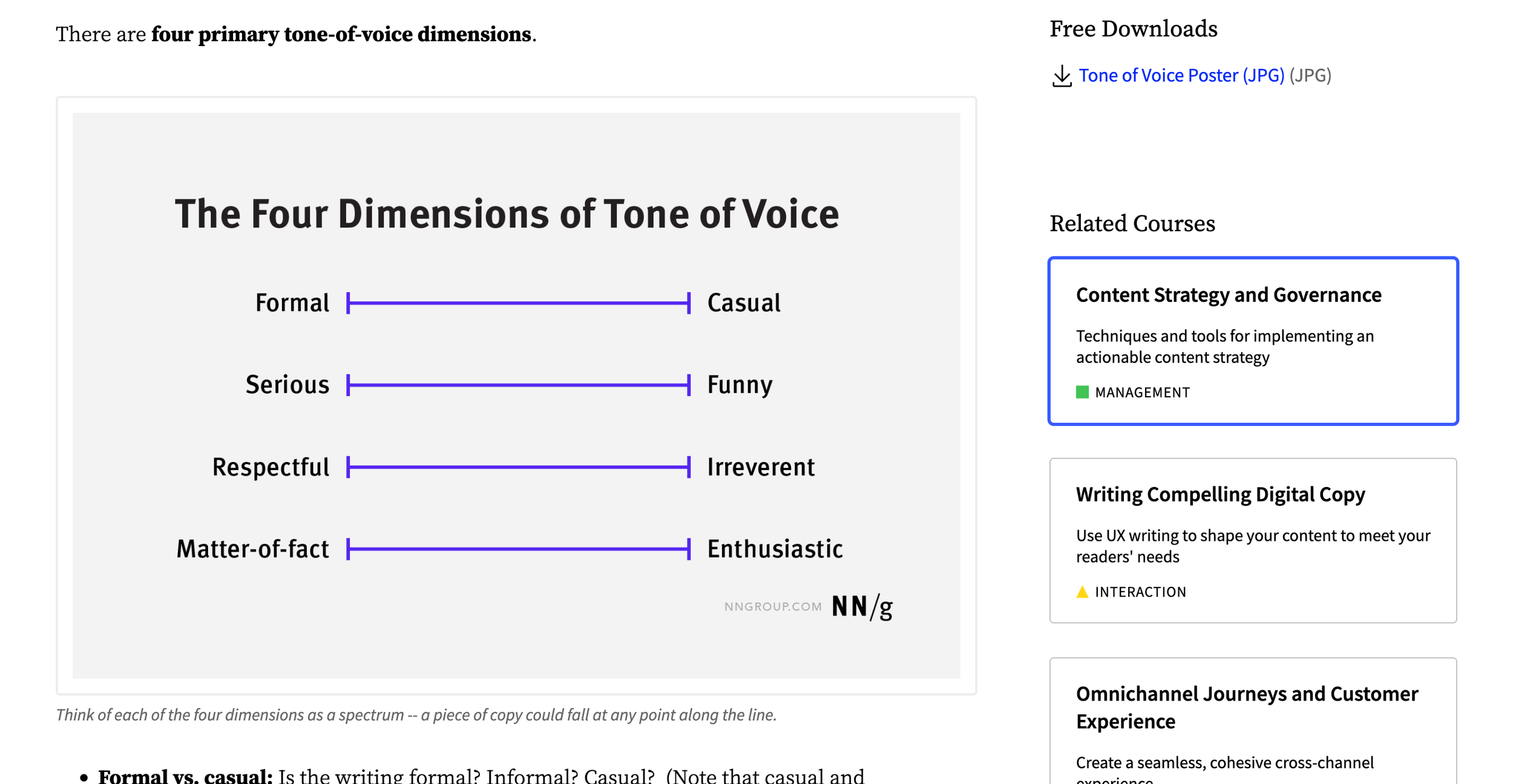The width and height of the screenshot is (1513, 784).
Task: Click the Related Courses heading
Action: 1132,224
